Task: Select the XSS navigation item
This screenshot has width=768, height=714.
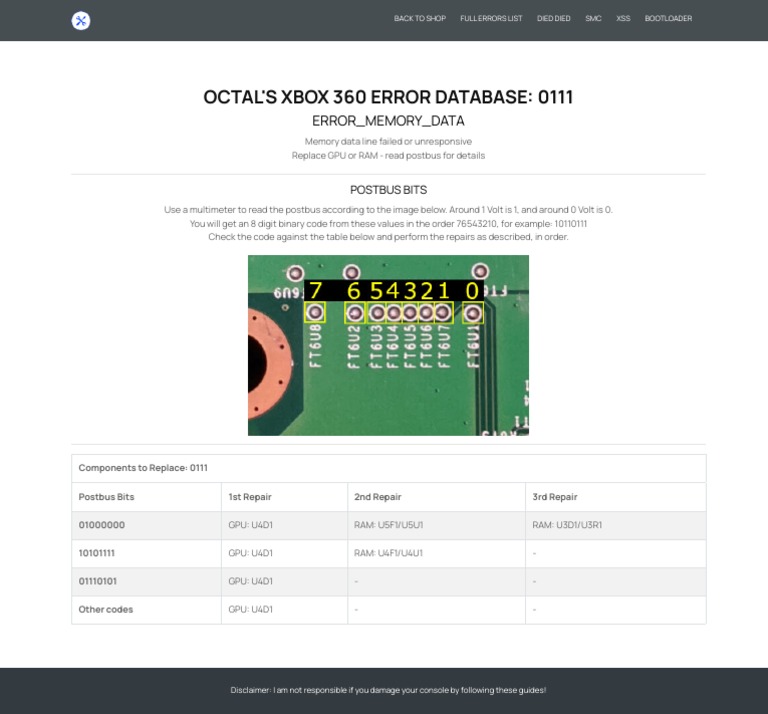Action: (623, 19)
